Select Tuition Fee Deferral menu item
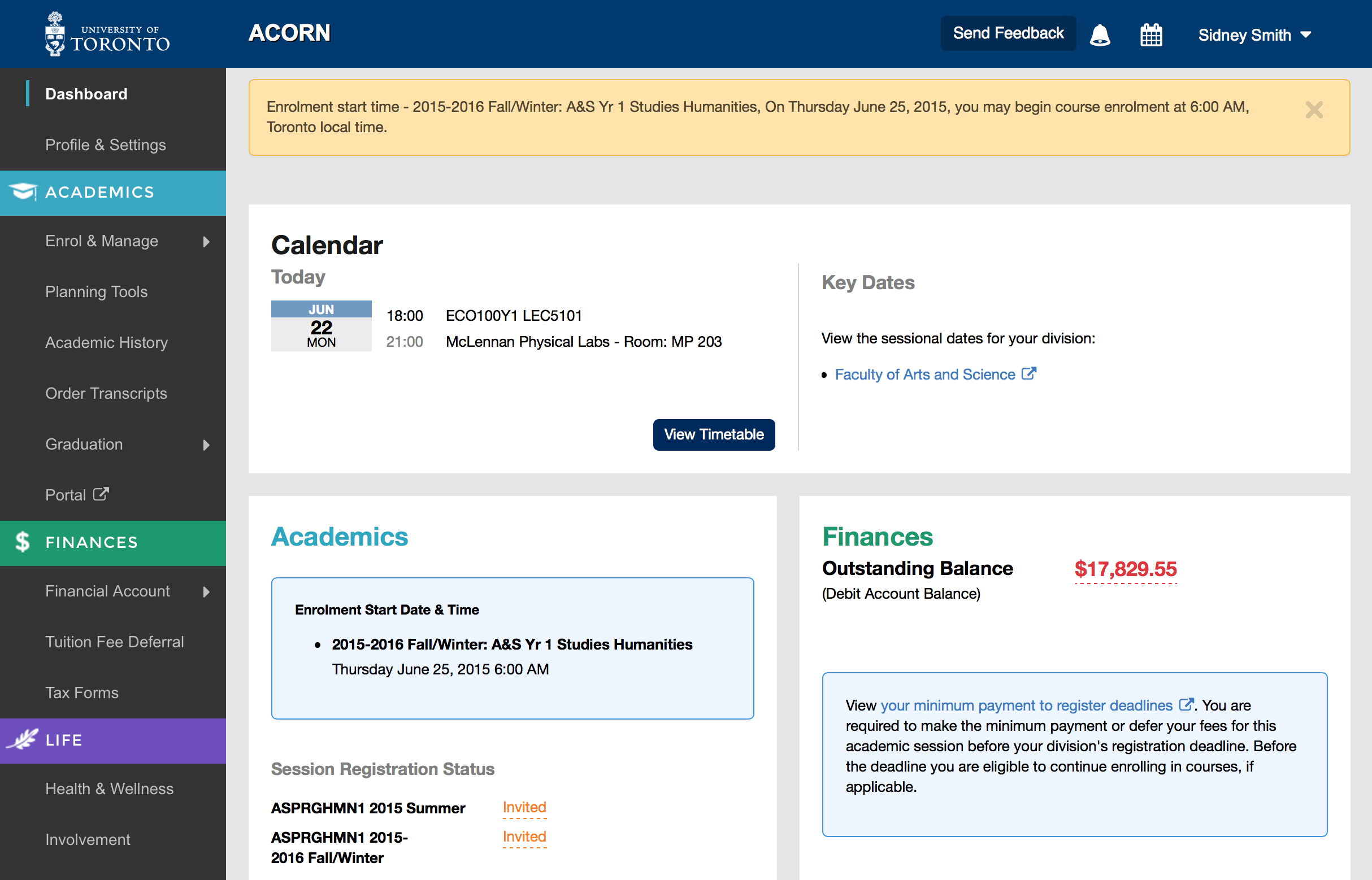The width and height of the screenshot is (1372, 880). tap(114, 642)
